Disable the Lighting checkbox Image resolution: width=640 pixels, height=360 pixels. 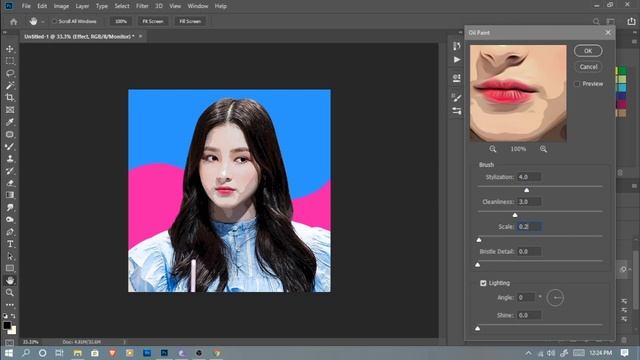tap(483, 283)
